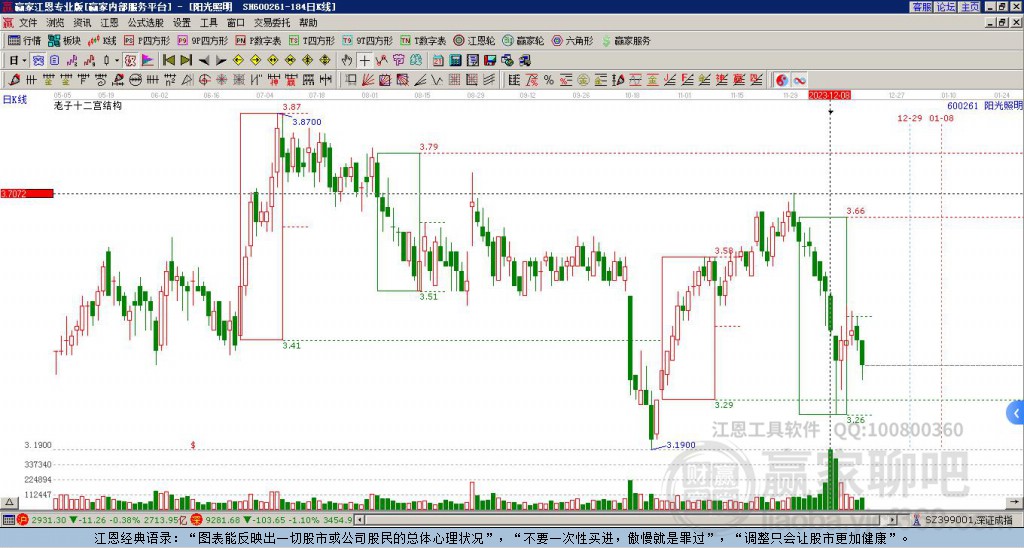Select the red pen drawing tool
This screenshot has width=1024, height=548.
coord(14,80)
